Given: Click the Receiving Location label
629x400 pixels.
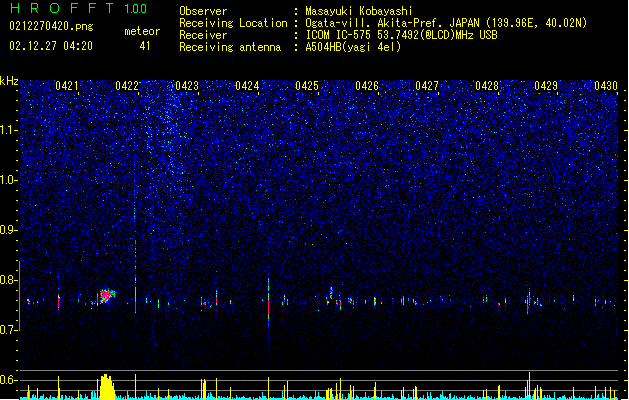Looking at the screenshot, I should pos(233,23).
